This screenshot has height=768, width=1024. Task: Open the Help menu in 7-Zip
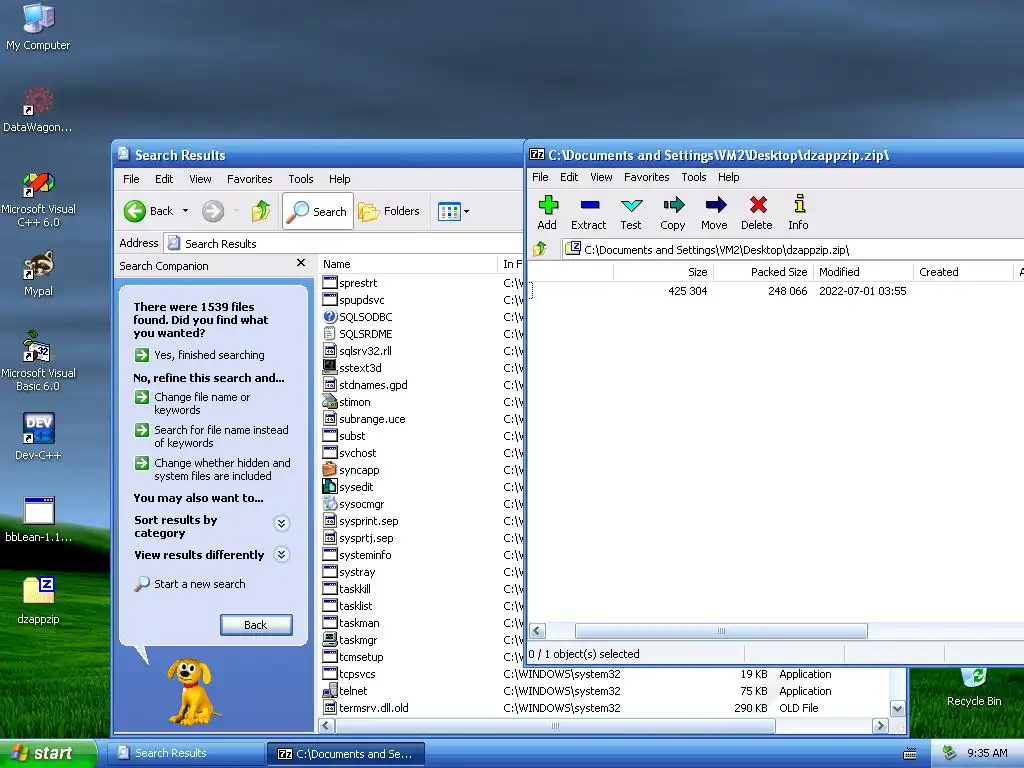pyautogui.click(x=728, y=177)
